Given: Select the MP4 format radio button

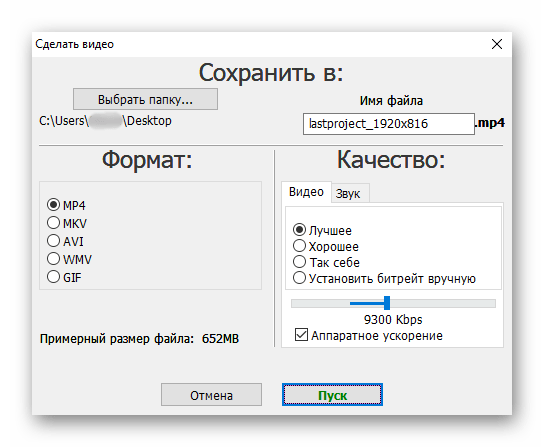Looking at the screenshot, I should click(x=53, y=205).
